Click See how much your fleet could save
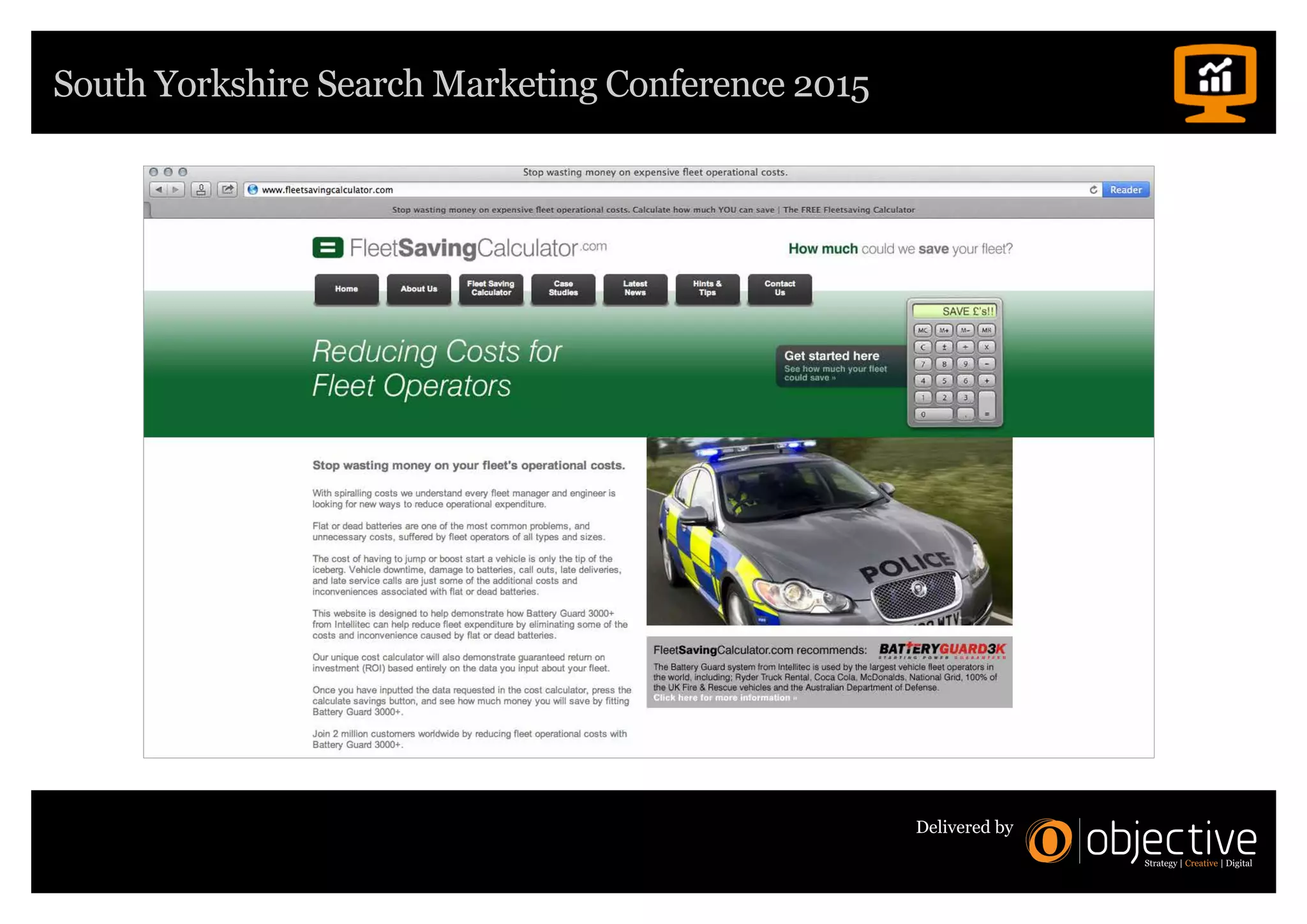The image size is (1307, 924). tap(835, 373)
